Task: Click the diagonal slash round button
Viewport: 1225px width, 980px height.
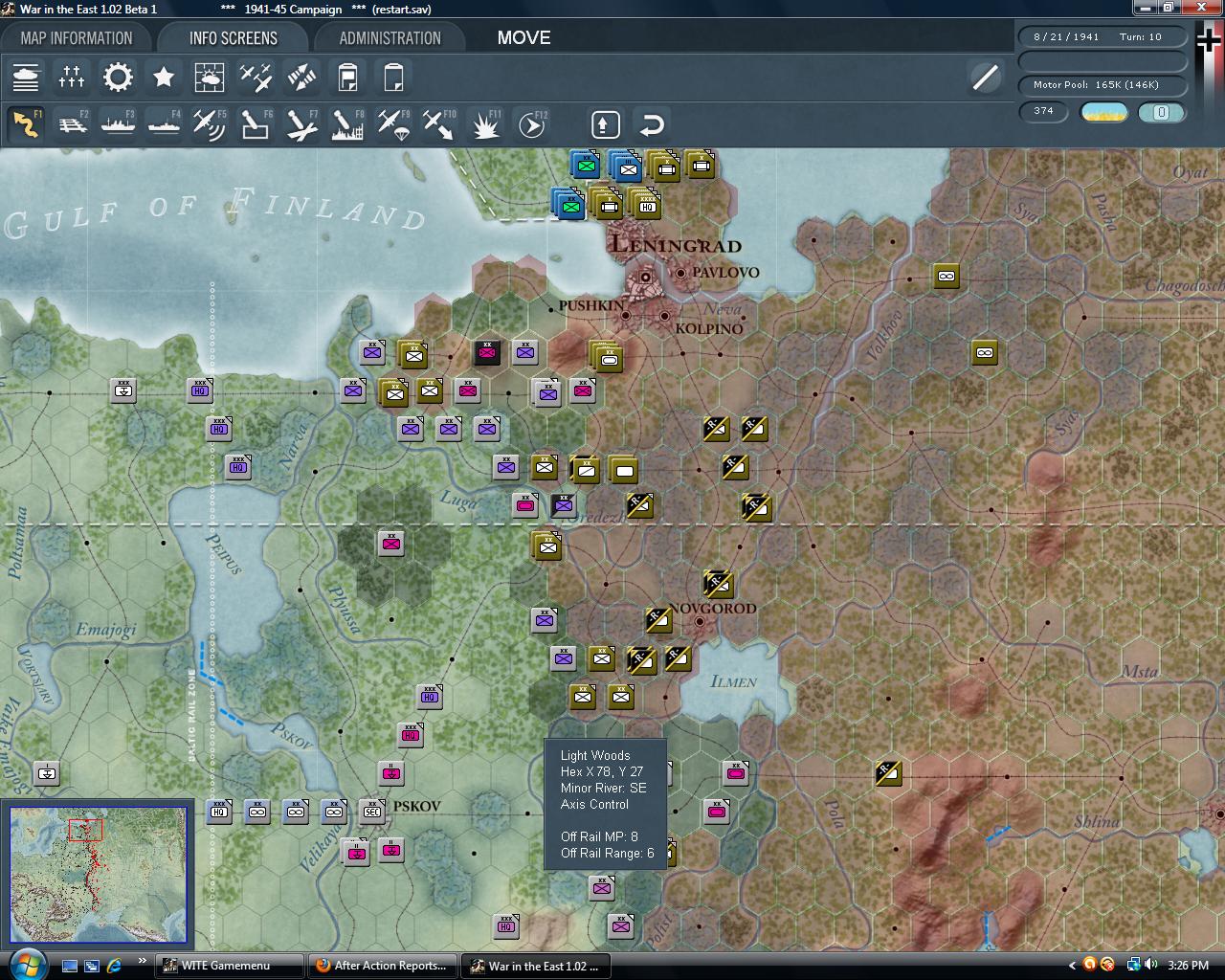Action: click(985, 78)
